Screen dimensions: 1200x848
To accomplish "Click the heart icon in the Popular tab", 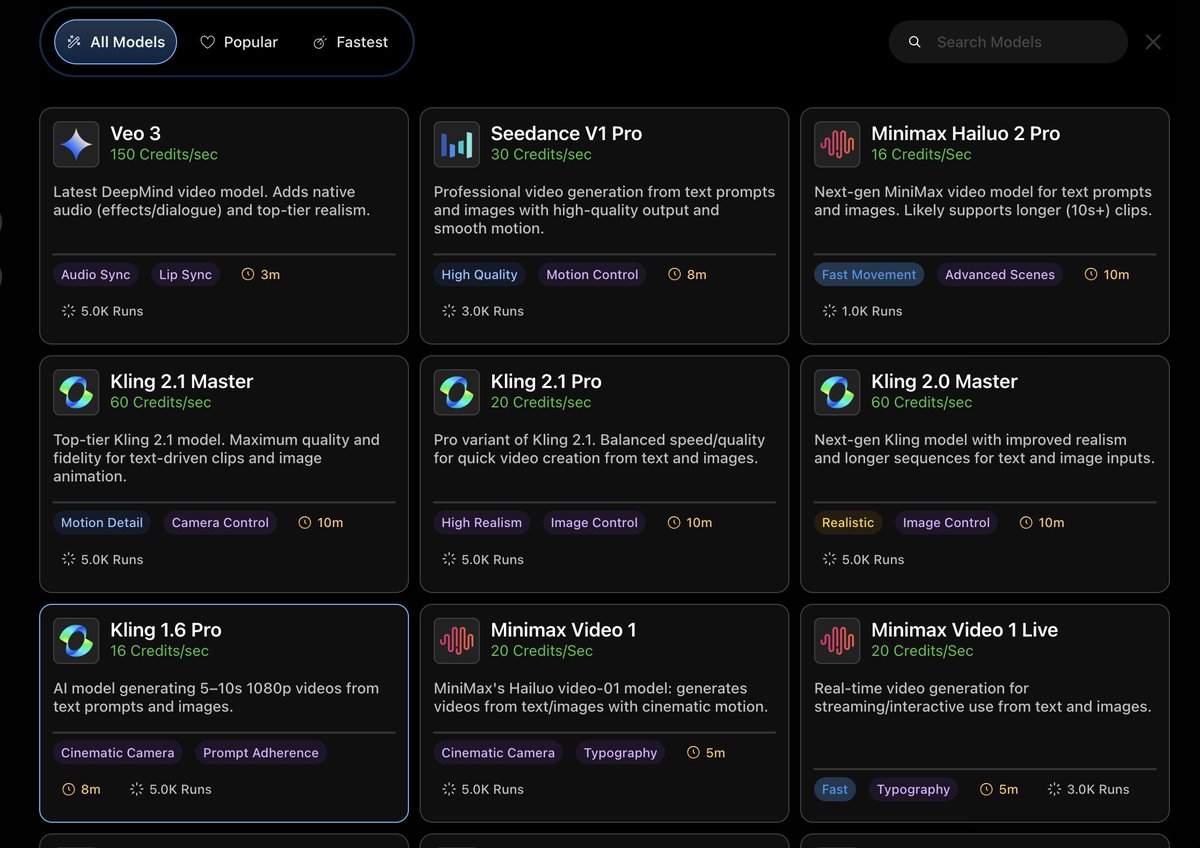I will pyautogui.click(x=207, y=42).
